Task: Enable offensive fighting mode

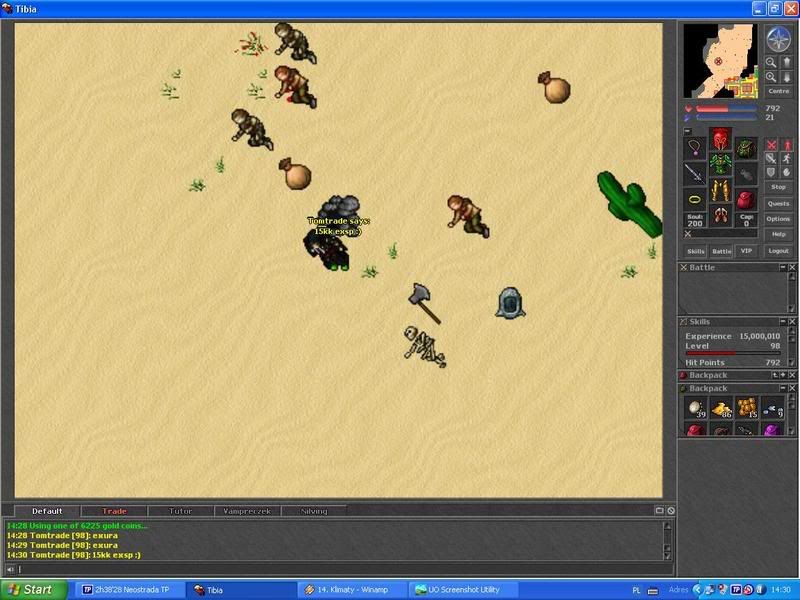Action: click(771, 145)
